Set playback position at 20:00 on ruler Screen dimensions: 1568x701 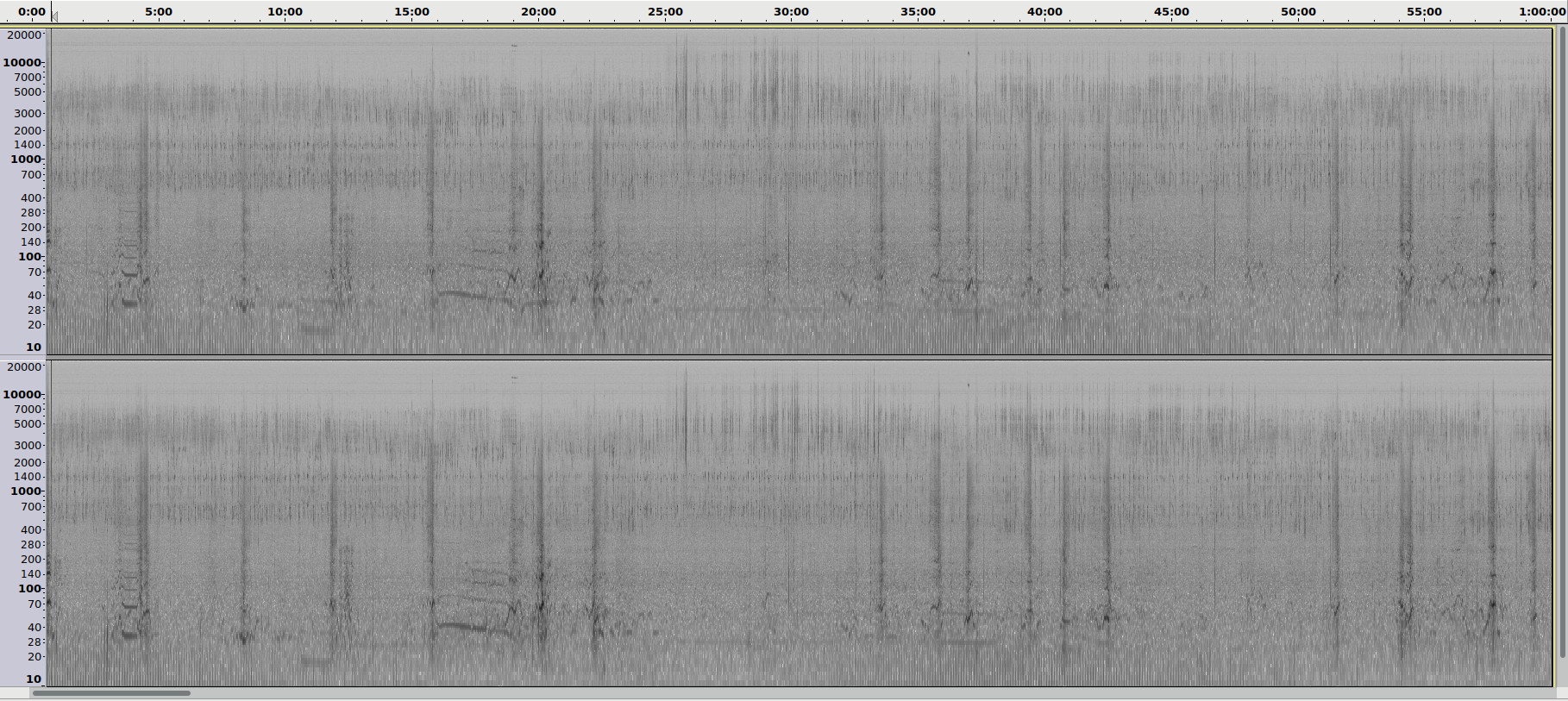click(x=538, y=12)
